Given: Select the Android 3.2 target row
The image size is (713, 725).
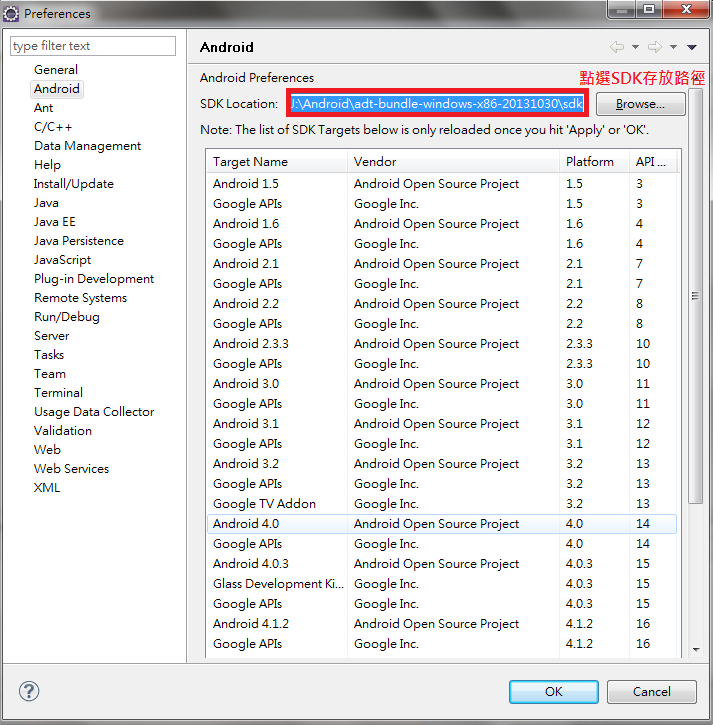Looking at the screenshot, I should click(442, 463).
